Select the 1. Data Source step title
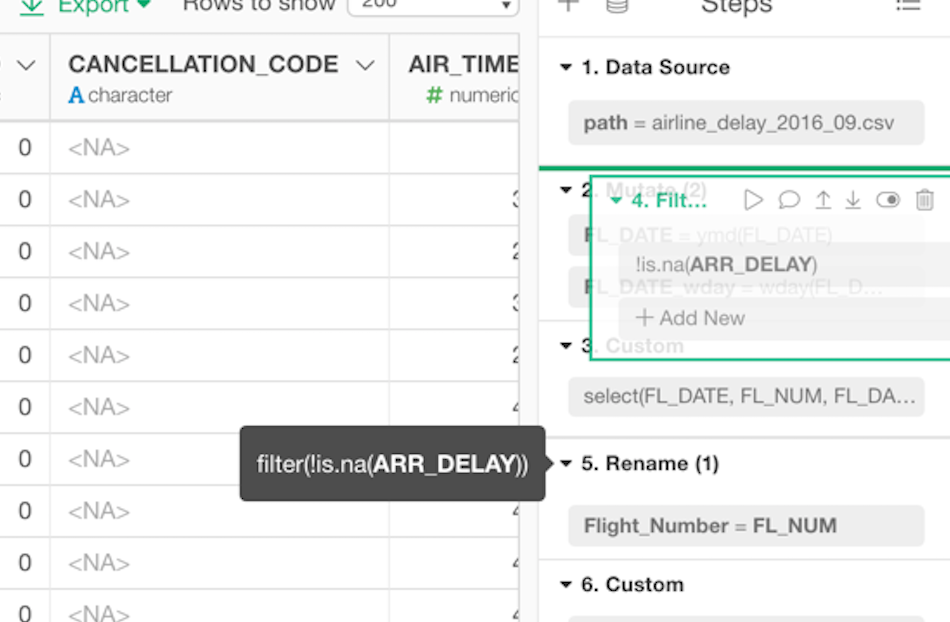 [x=656, y=67]
